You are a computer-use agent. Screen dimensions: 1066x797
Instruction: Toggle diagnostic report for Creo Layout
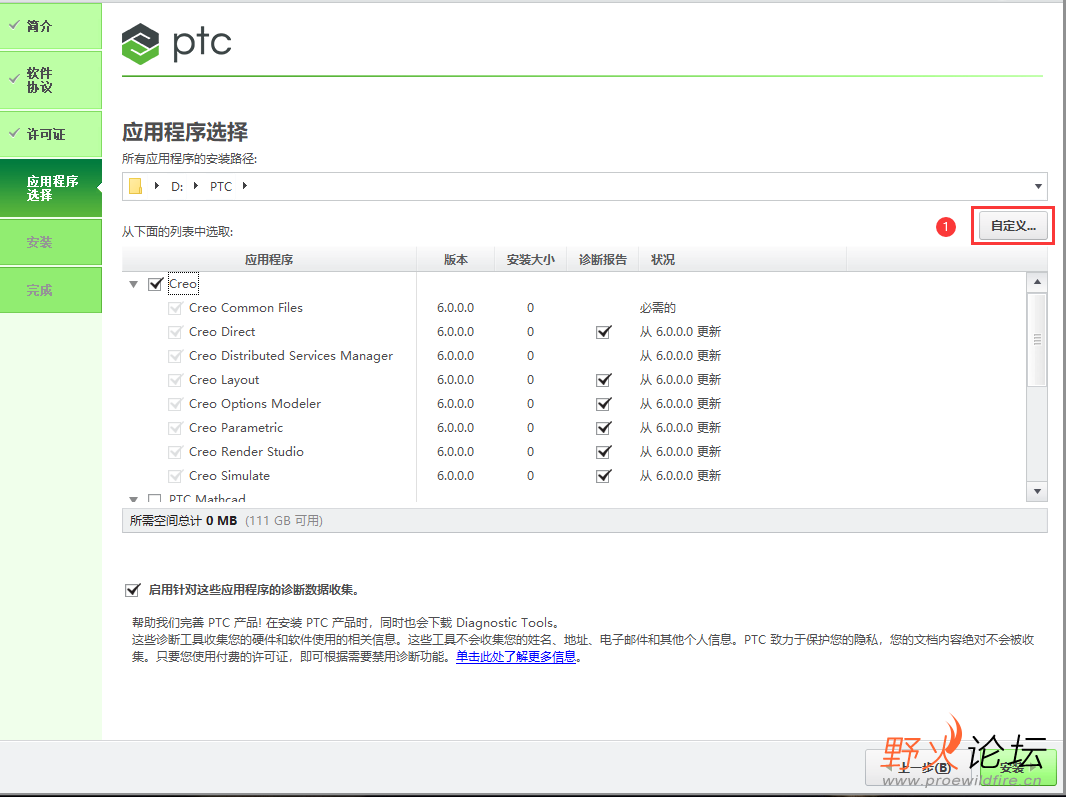(x=603, y=380)
